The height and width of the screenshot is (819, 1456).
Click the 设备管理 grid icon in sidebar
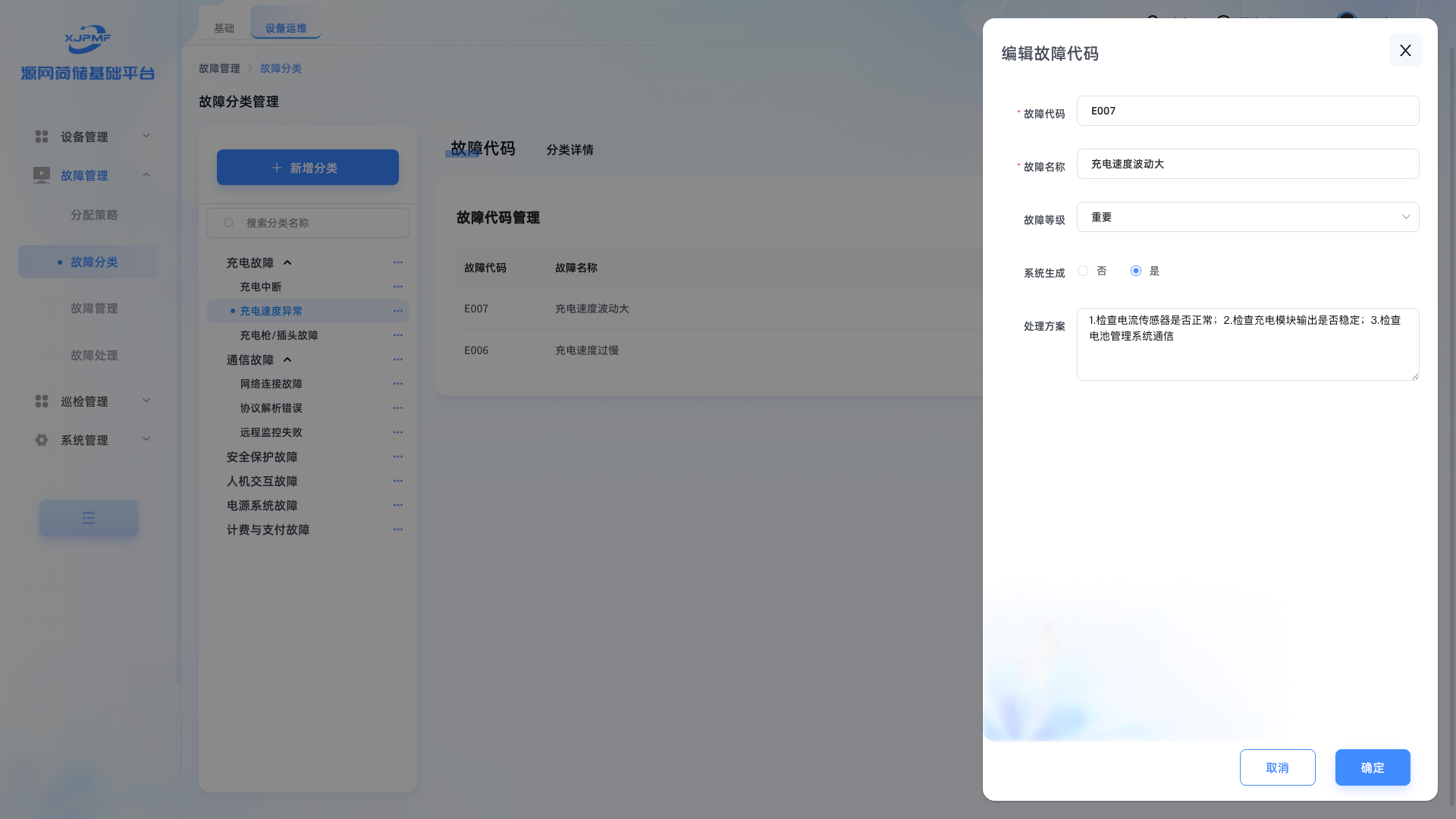point(42,136)
